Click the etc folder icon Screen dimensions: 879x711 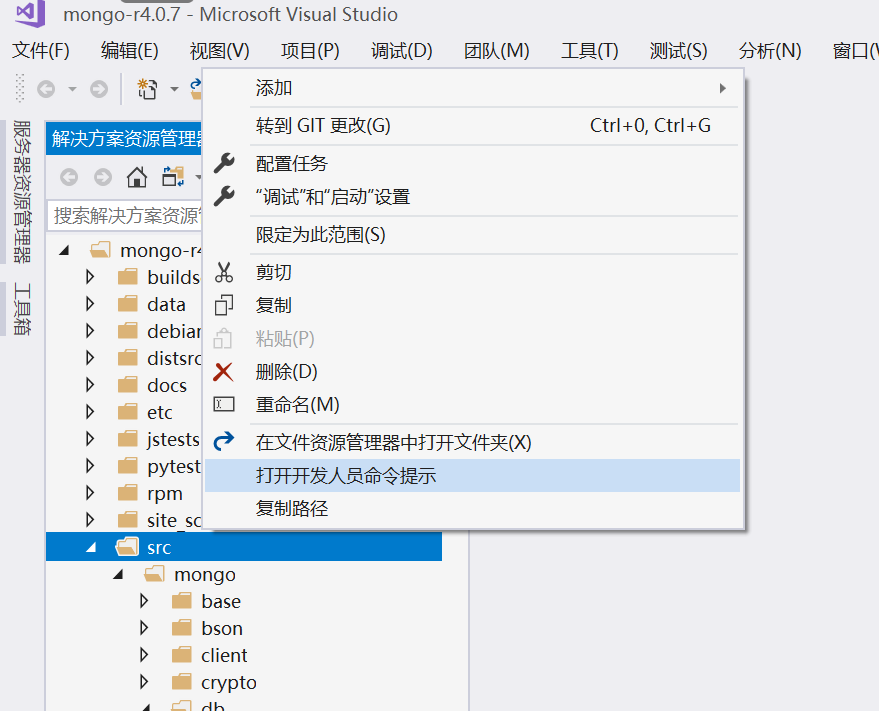(x=128, y=412)
